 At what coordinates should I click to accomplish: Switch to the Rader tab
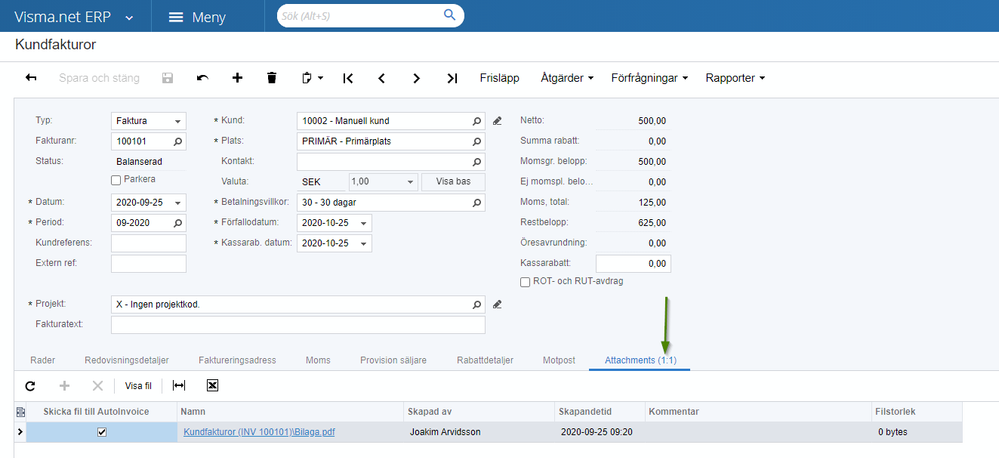[43, 360]
